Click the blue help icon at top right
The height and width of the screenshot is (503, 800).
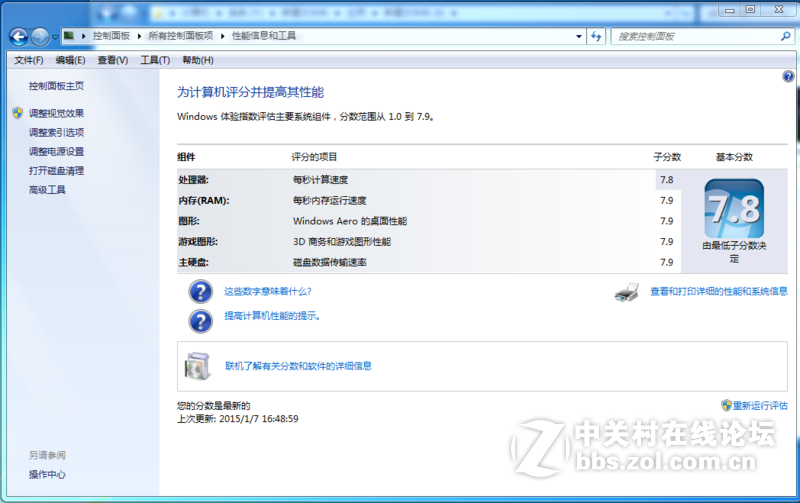[788, 77]
